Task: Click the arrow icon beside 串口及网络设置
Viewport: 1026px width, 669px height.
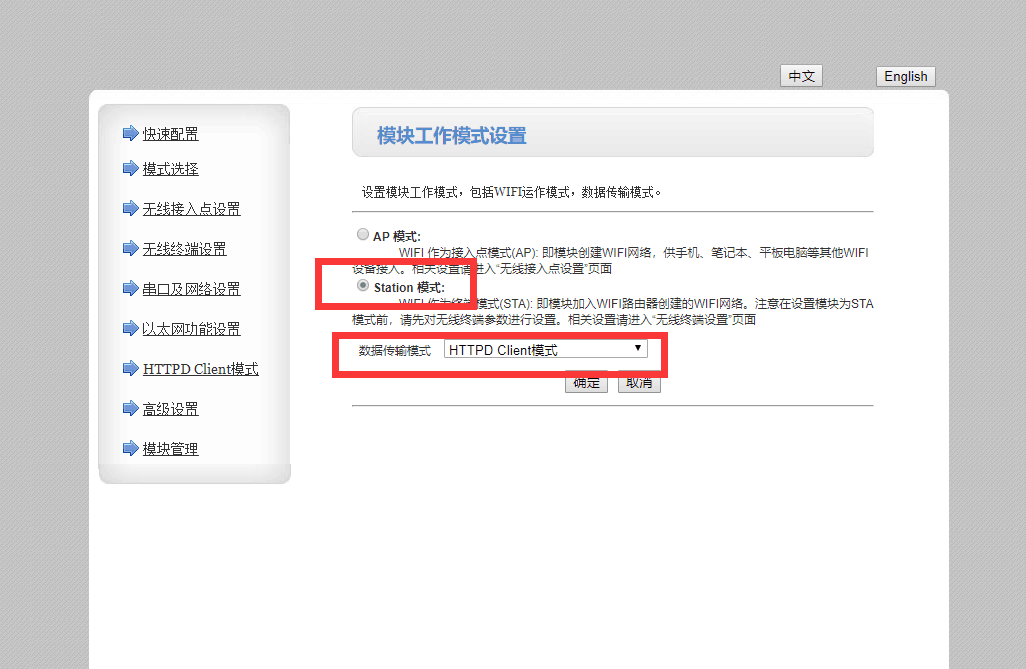Action: click(130, 288)
